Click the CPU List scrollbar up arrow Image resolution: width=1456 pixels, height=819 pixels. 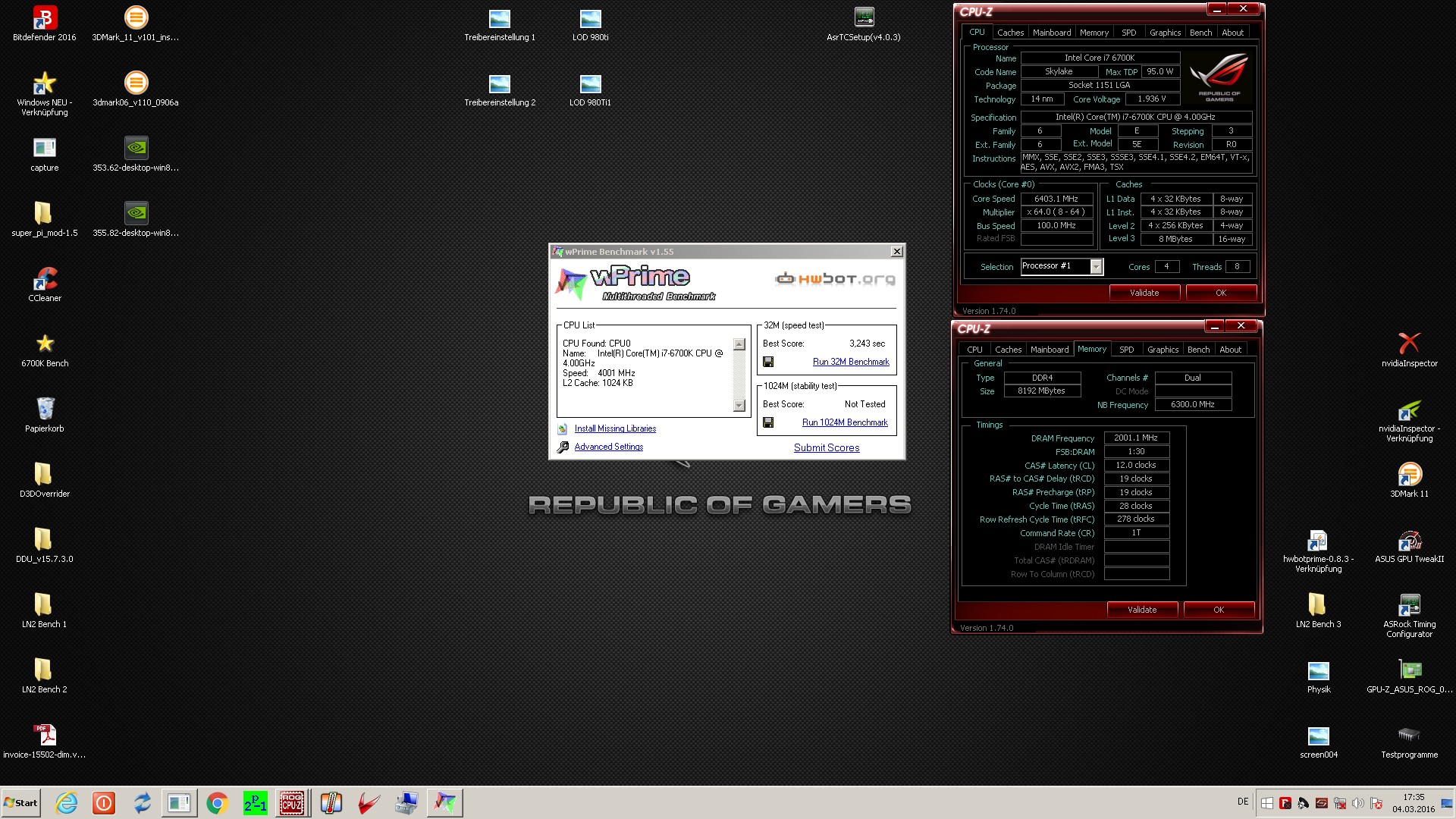739,344
